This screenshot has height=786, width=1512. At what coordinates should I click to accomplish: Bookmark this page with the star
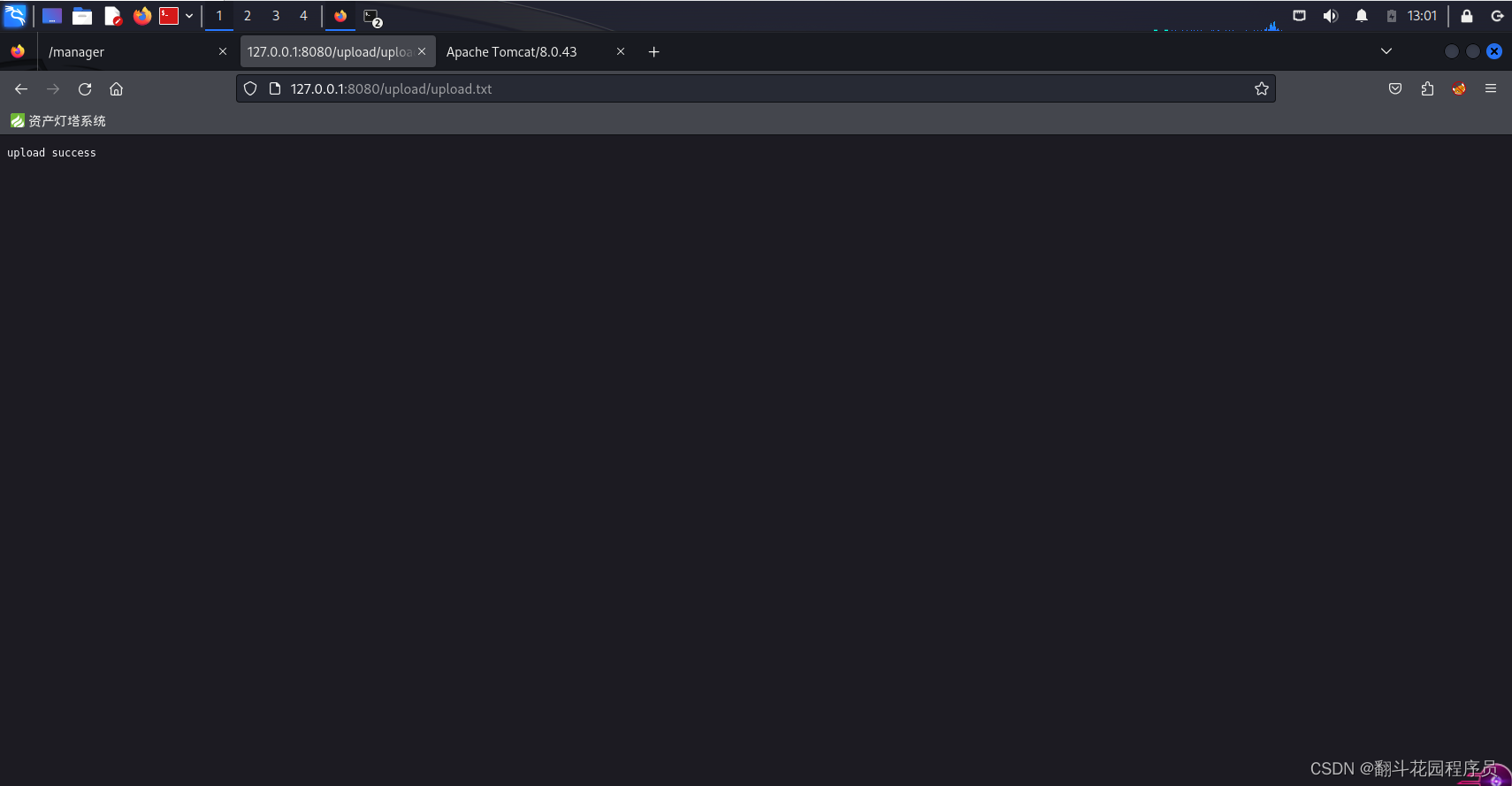1262,88
